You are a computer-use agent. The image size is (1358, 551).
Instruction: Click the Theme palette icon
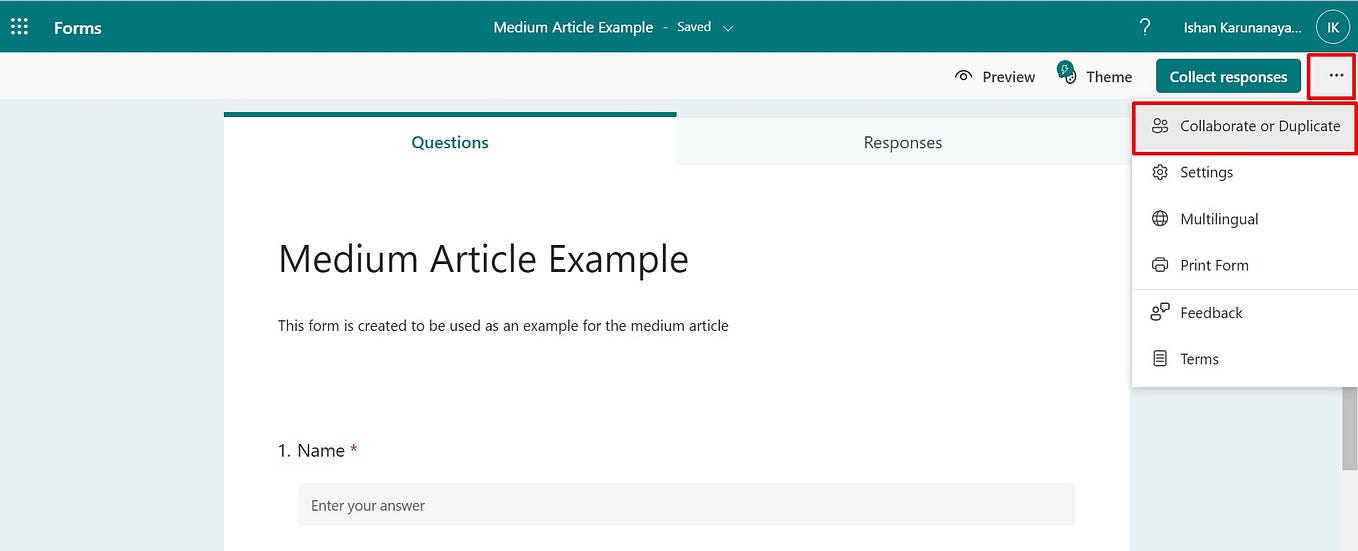click(x=1067, y=74)
